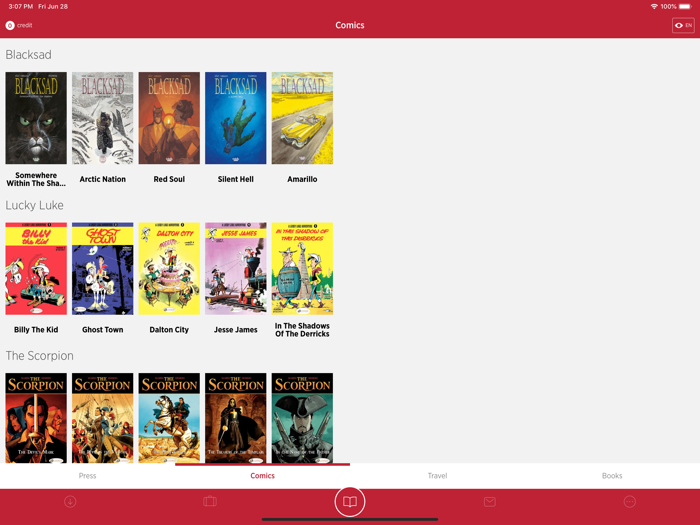The height and width of the screenshot is (525, 700).
Task: Click the 'Amarillo' title text
Action: point(302,179)
